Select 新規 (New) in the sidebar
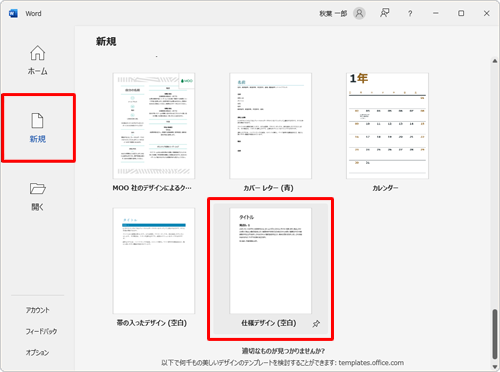 coord(38,128)
